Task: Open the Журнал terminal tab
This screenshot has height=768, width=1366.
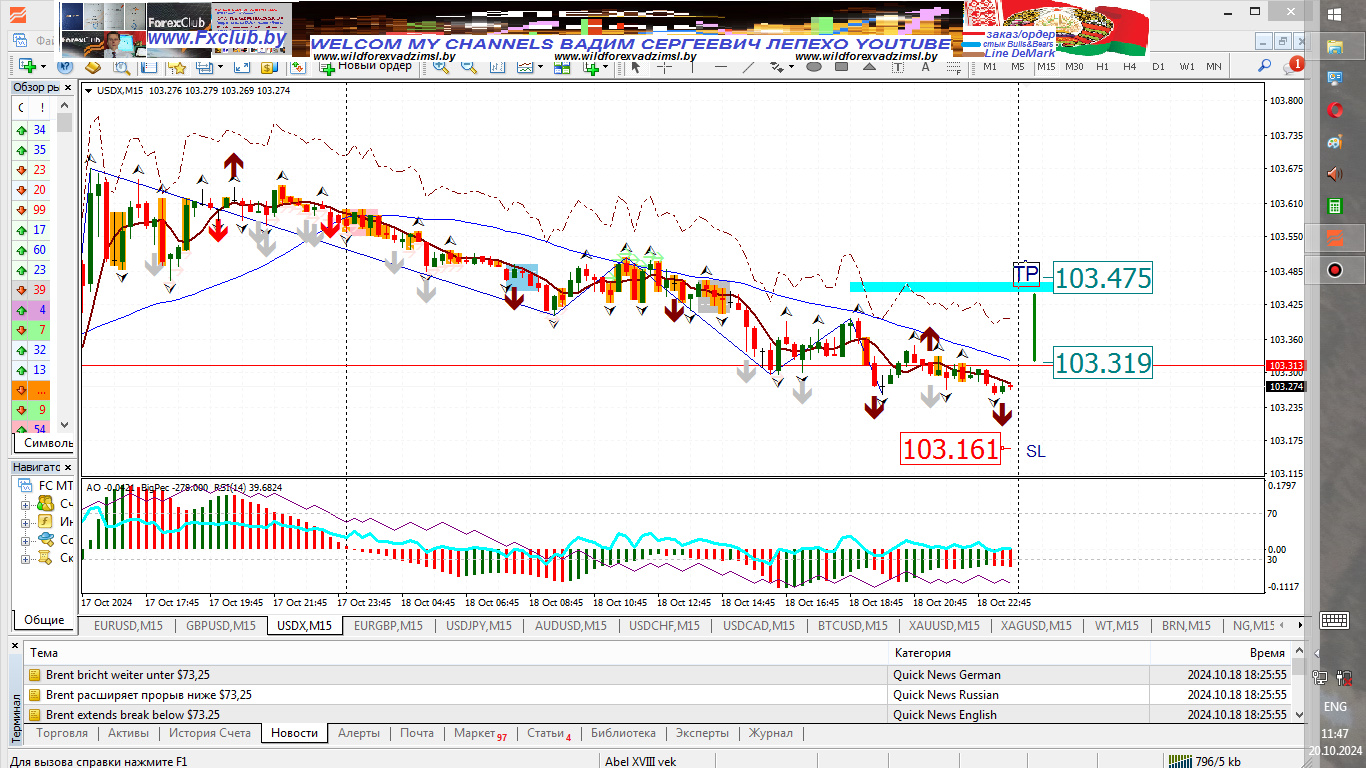Action: (x=771, y=733)
